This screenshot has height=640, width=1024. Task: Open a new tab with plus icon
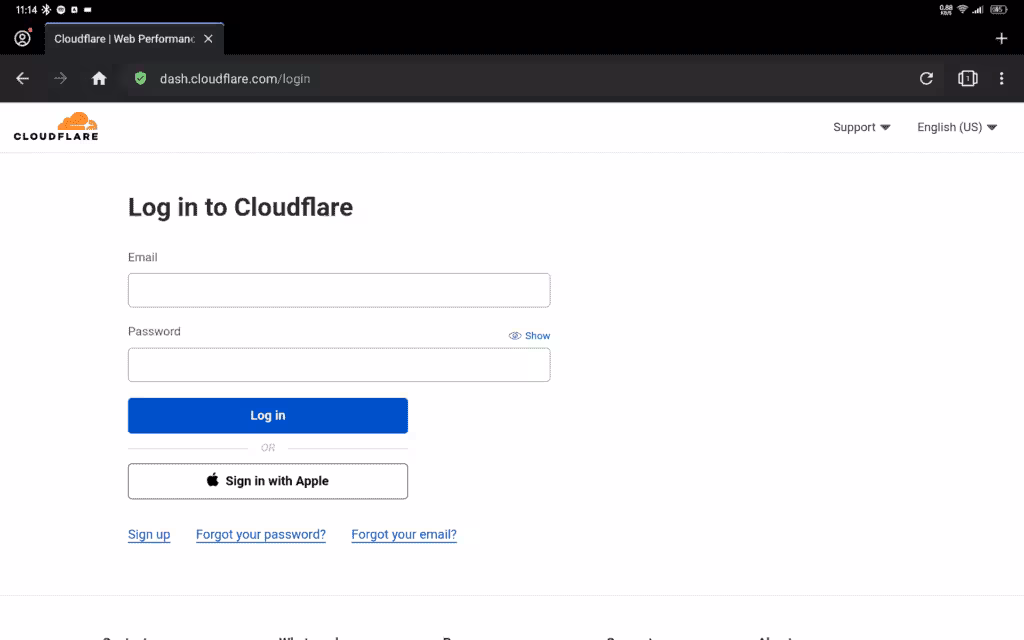coord(1001,39)
